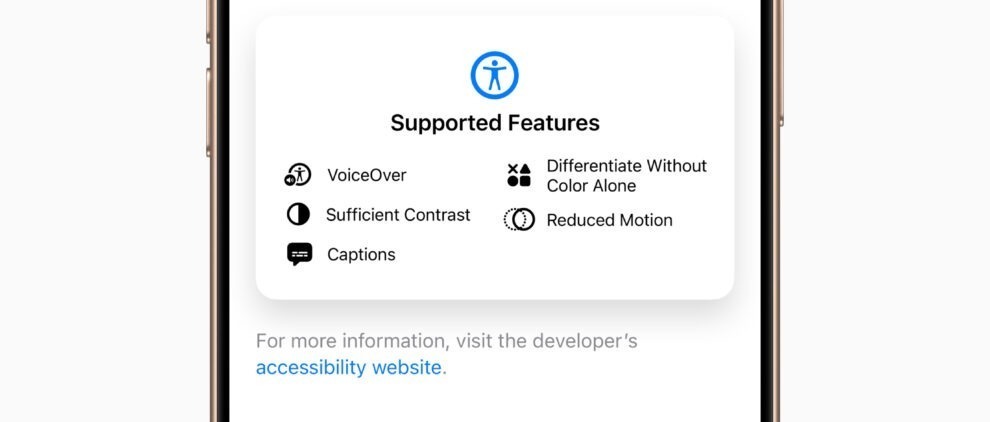Click the VoiceOver icon

tap(297, 175)
